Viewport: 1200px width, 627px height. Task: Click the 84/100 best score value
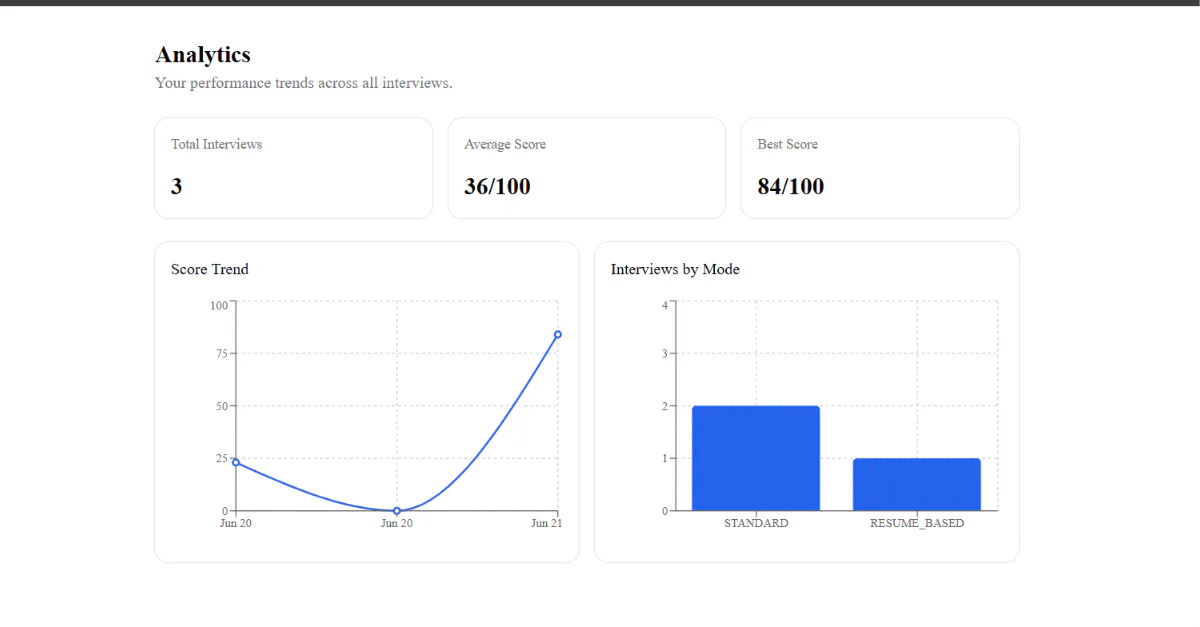(x=791, y=186)
